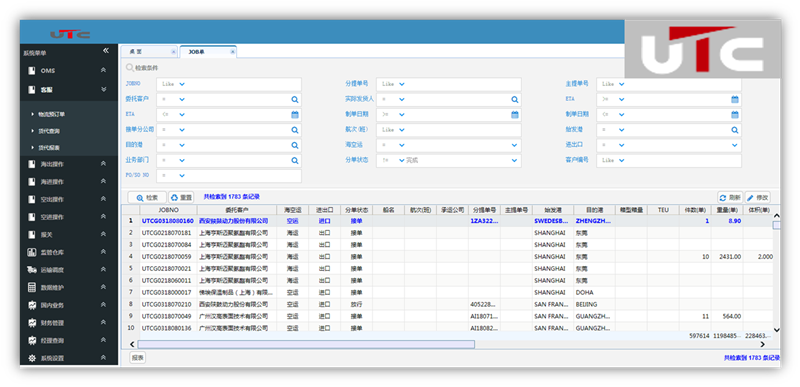Collapse the 客服 menu section
The image size is (800, 387).
104,89
